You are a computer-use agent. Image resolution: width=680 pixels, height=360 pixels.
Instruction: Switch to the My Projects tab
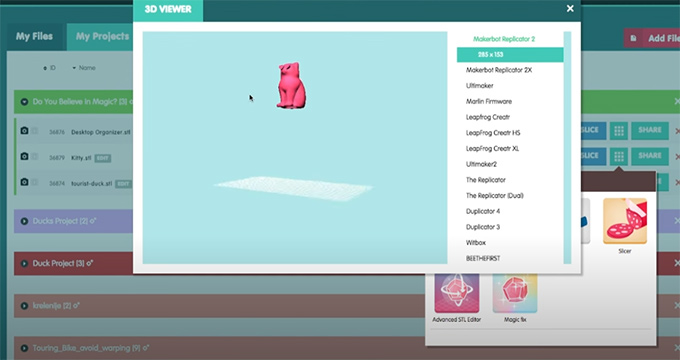tap(102, 36)
